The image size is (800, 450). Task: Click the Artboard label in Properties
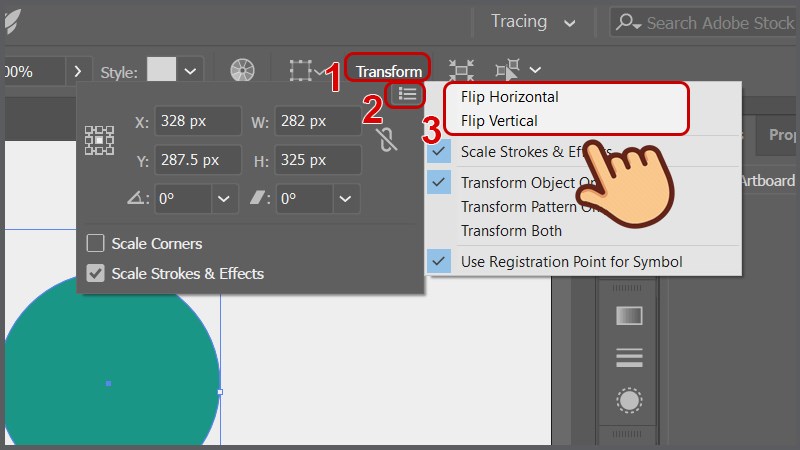[767, 181]
